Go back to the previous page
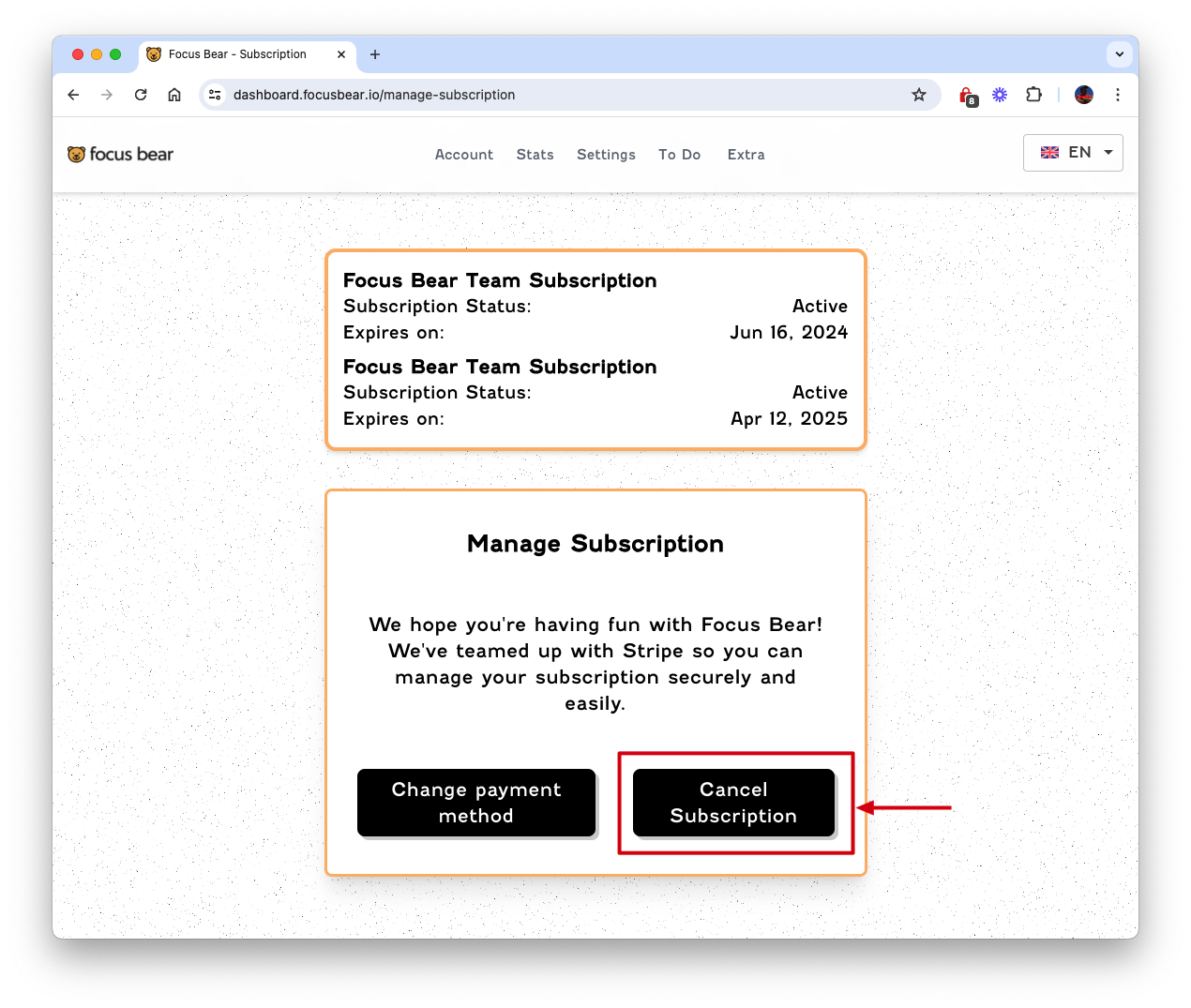Screen dimensions: 1191x1008 73,95
